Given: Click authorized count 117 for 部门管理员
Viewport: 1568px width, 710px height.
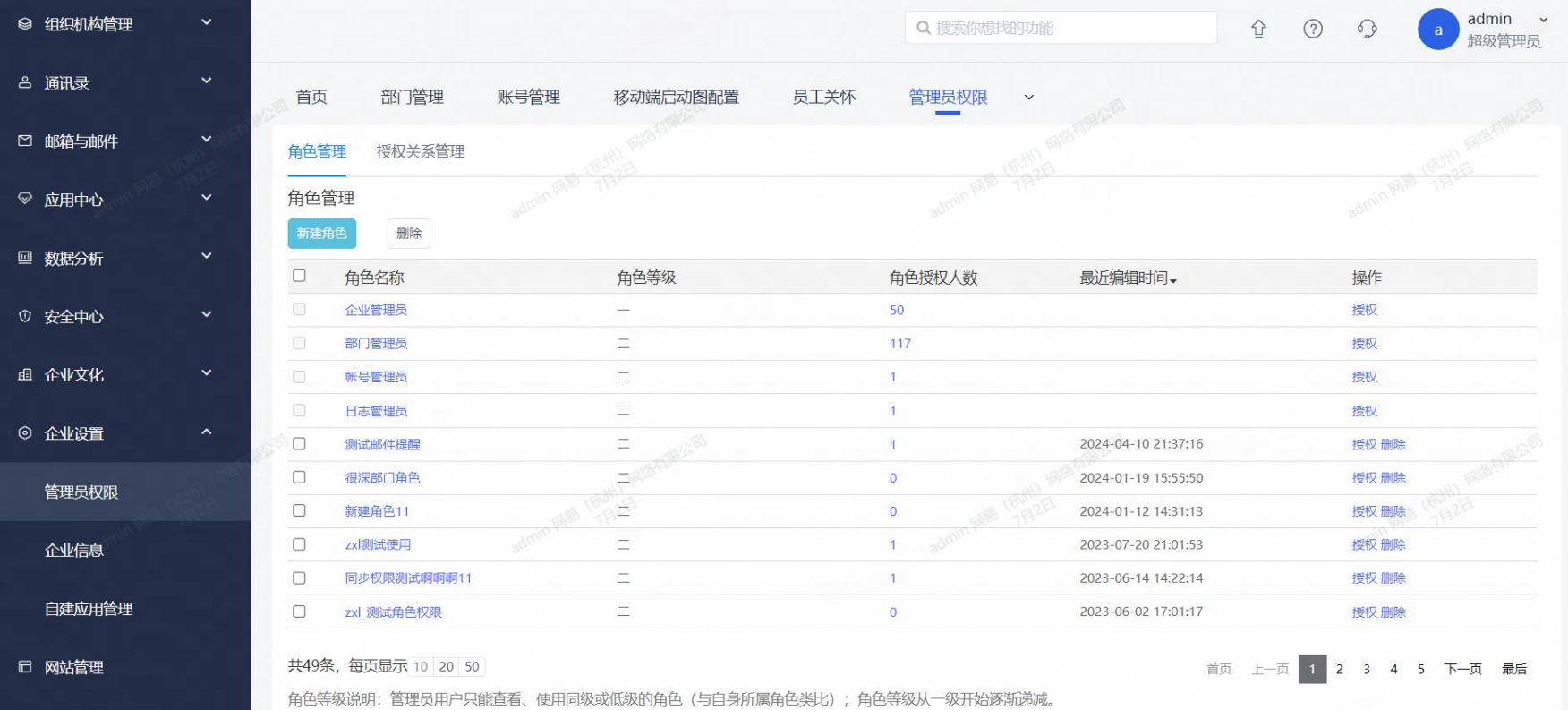Looking at the screenshot, I should [900, 344].
